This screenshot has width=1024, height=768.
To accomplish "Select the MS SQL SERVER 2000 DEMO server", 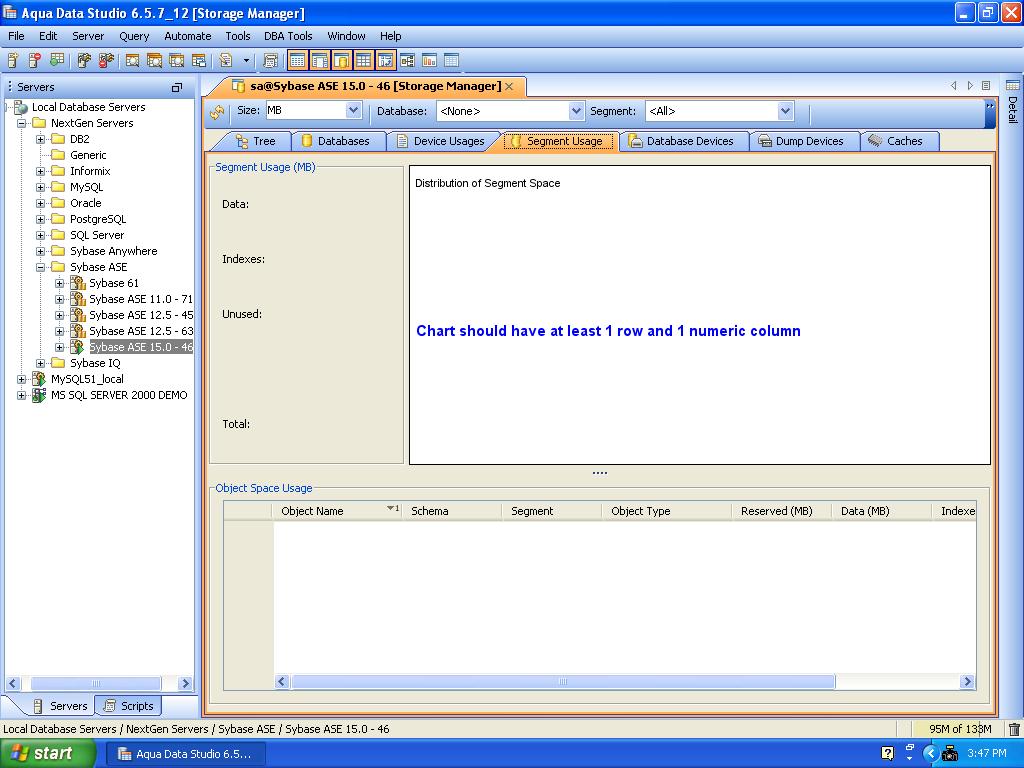I will click(119, 395).
